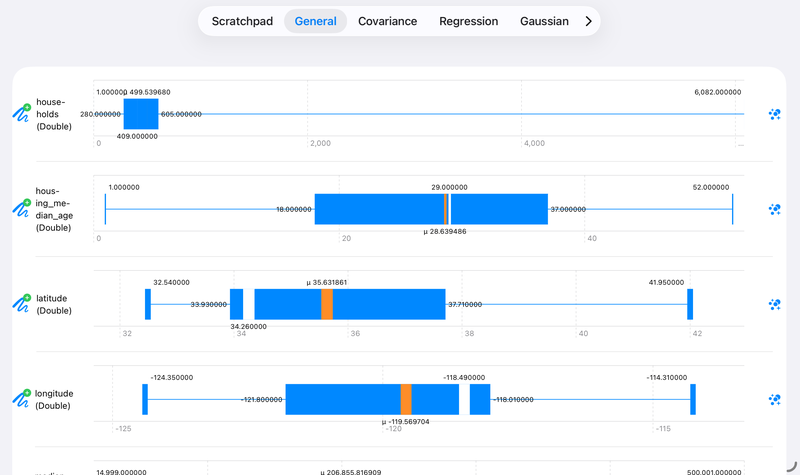Click the households variable chart icon

(21, 113)
